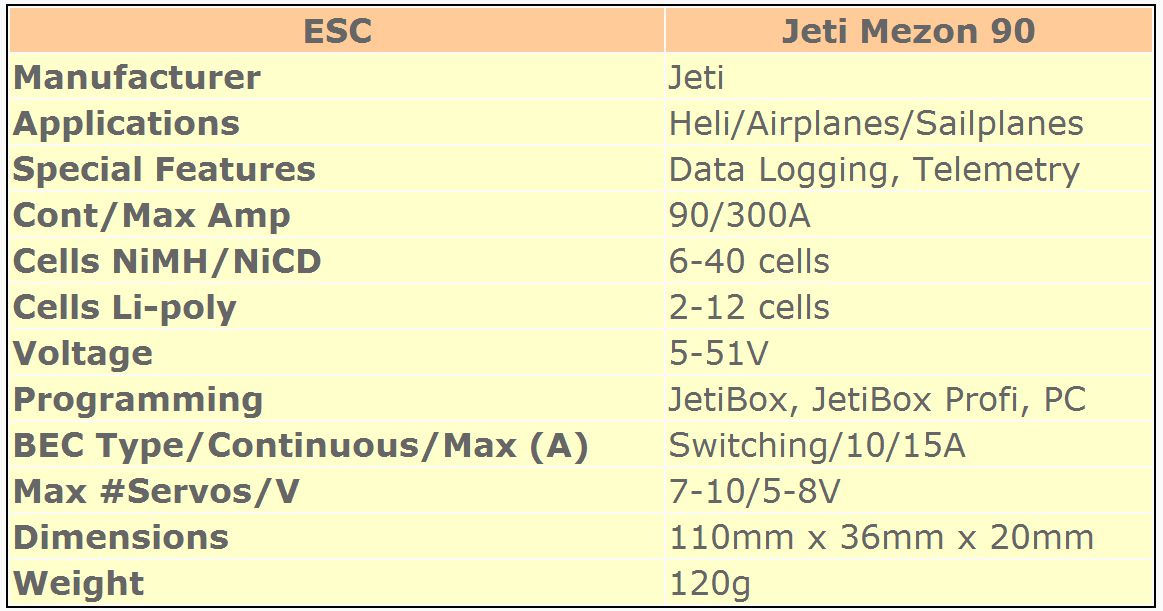1163x611 pixels.
Task: Select the 2-12 cells value
Action: (749, 308)
